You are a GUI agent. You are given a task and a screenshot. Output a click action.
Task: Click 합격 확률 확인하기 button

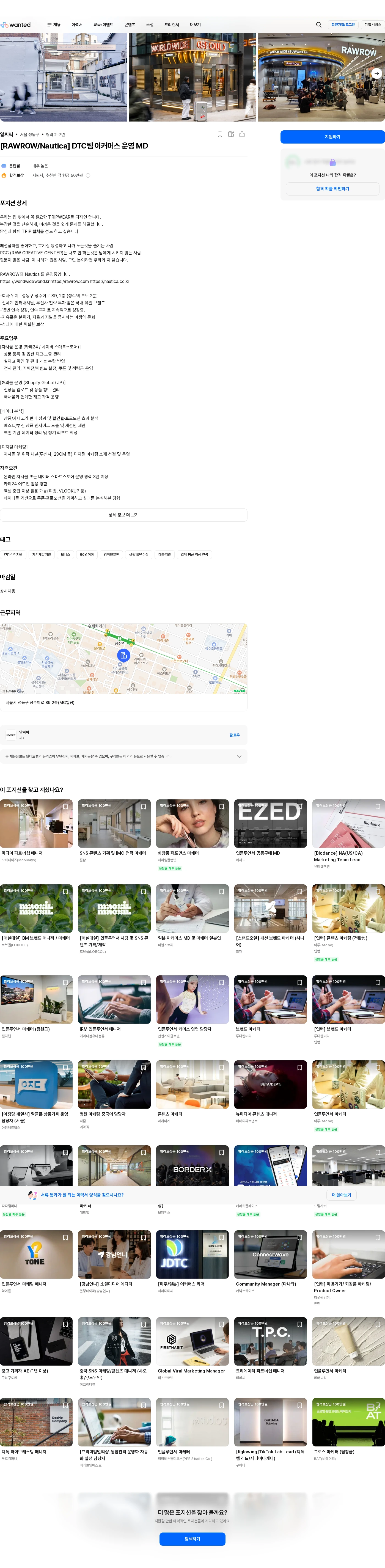click(x=332, y=189)
